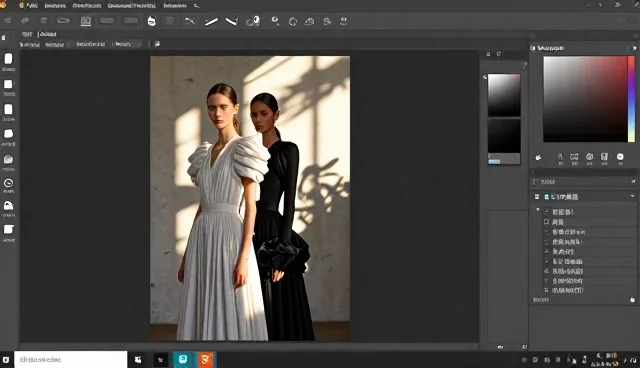The height and width of the screenshot is (368, 640).
Task: Open the Windows Start button
Action: point(6,359)
